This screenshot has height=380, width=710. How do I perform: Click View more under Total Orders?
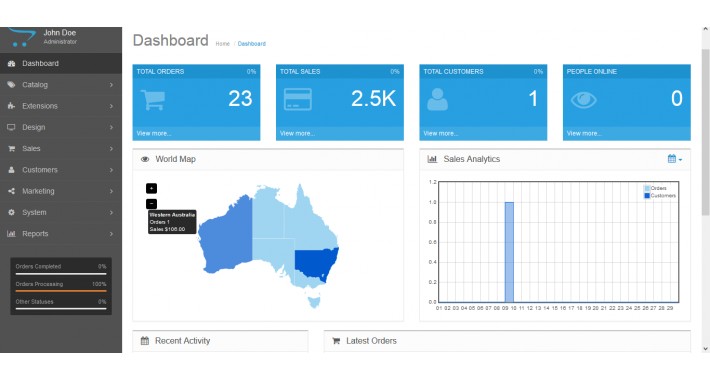pyautogui.click(x=154, y=134)
